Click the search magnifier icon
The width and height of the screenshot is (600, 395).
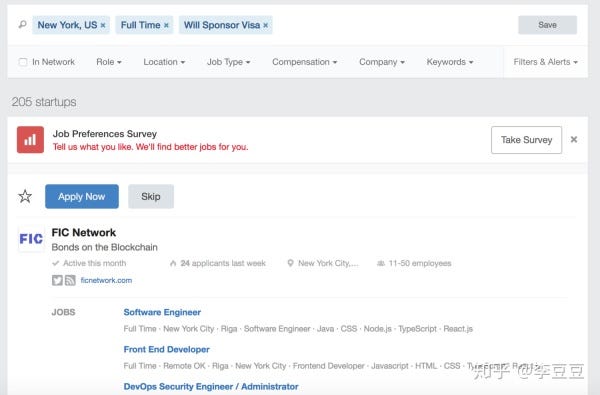tap(23, 25)
